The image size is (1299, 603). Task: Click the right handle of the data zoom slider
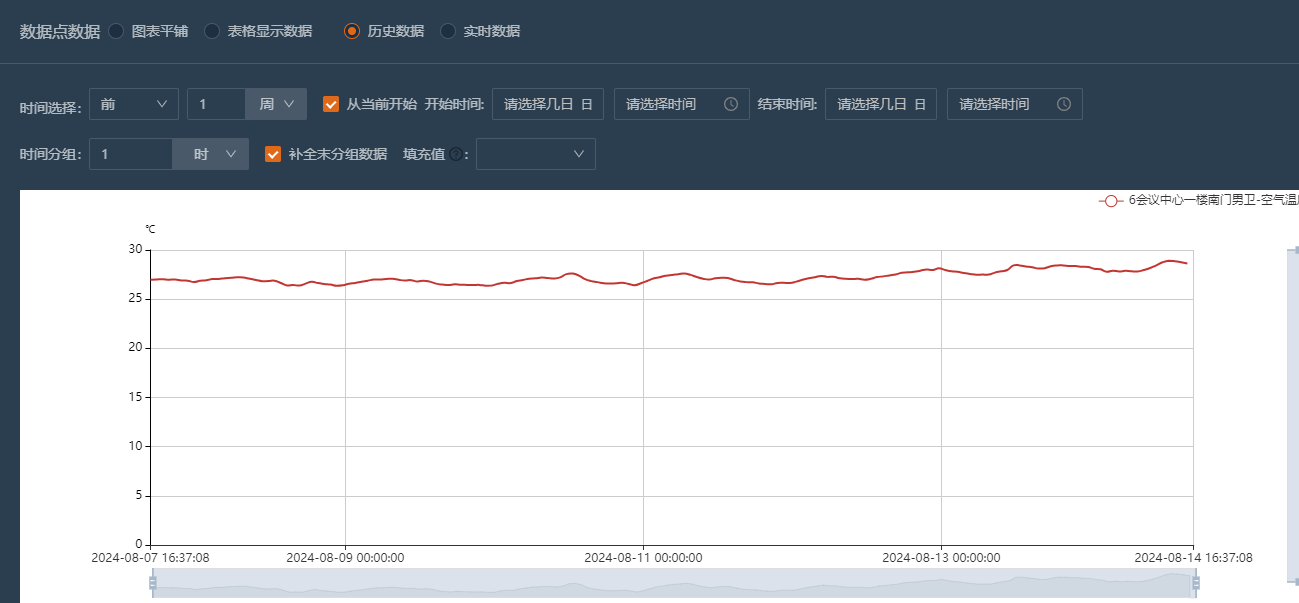[x=1197, y=582]
